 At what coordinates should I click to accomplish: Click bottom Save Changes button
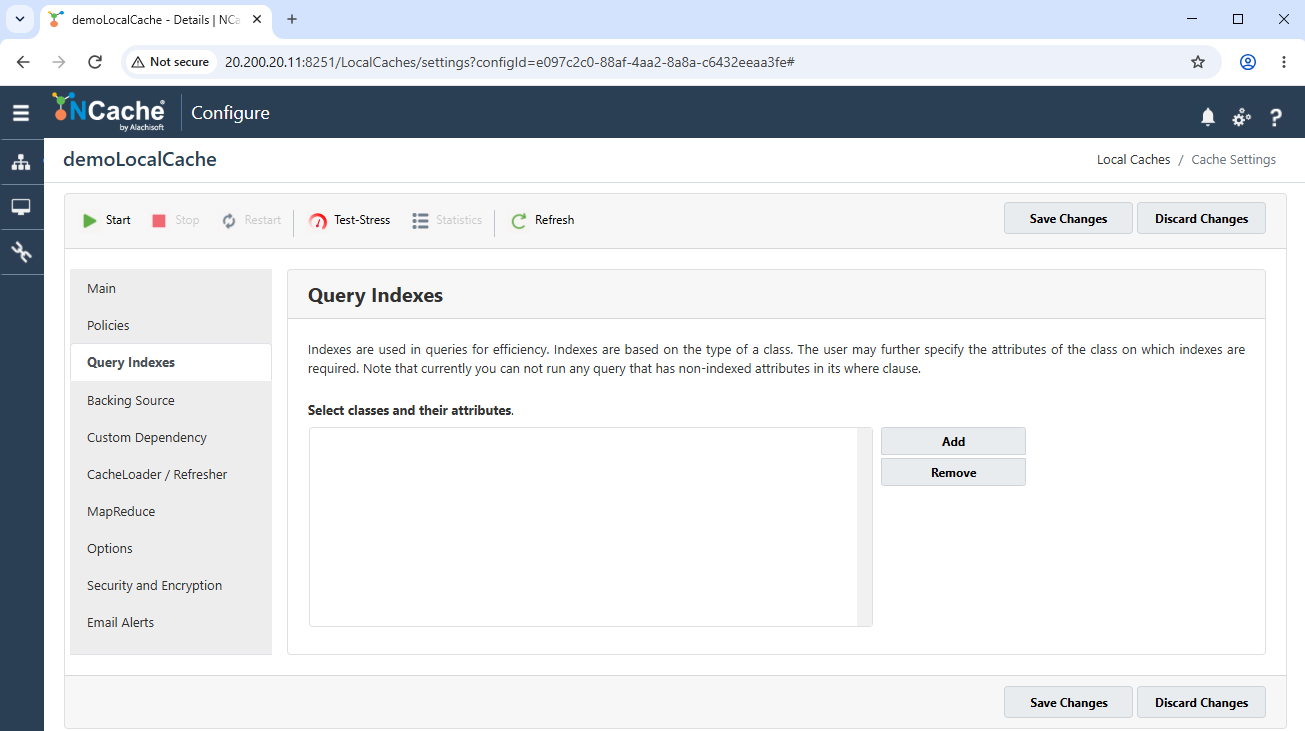point(1068,703)
